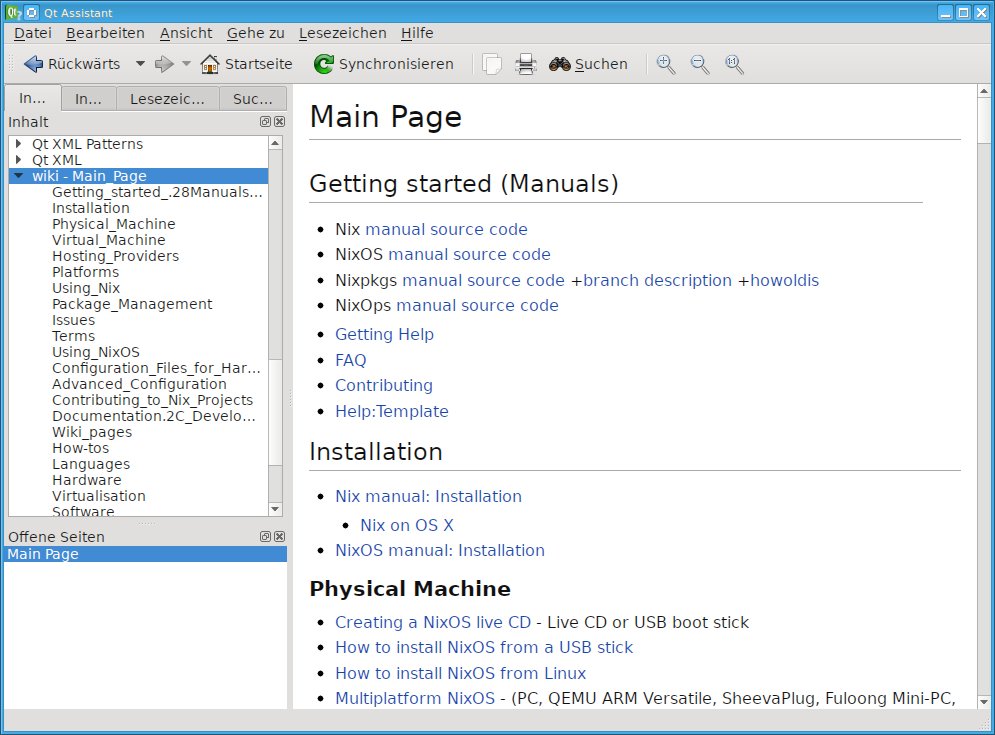Open the Rückwärts history dropdown arrow
Viewport: 995px width, 735px height.
click(140, 64)
